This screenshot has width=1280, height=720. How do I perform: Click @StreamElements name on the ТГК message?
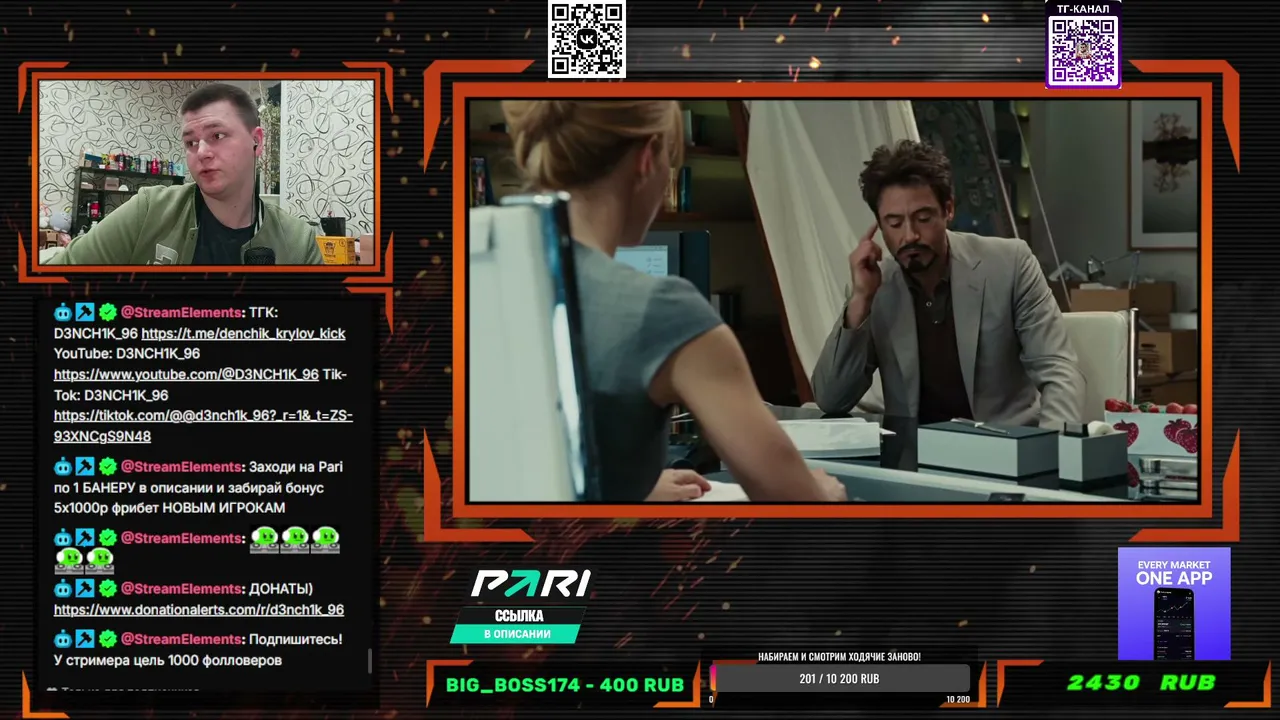[x=181, y=313]
